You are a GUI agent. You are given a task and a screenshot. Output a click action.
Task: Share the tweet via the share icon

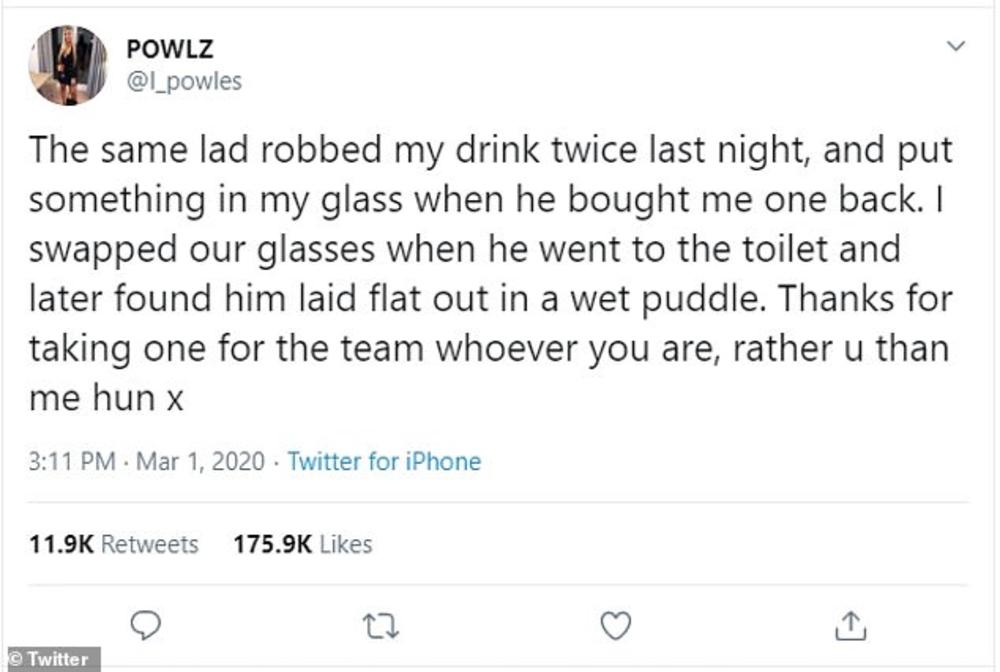pyautogui.click(x=847, y=625)
